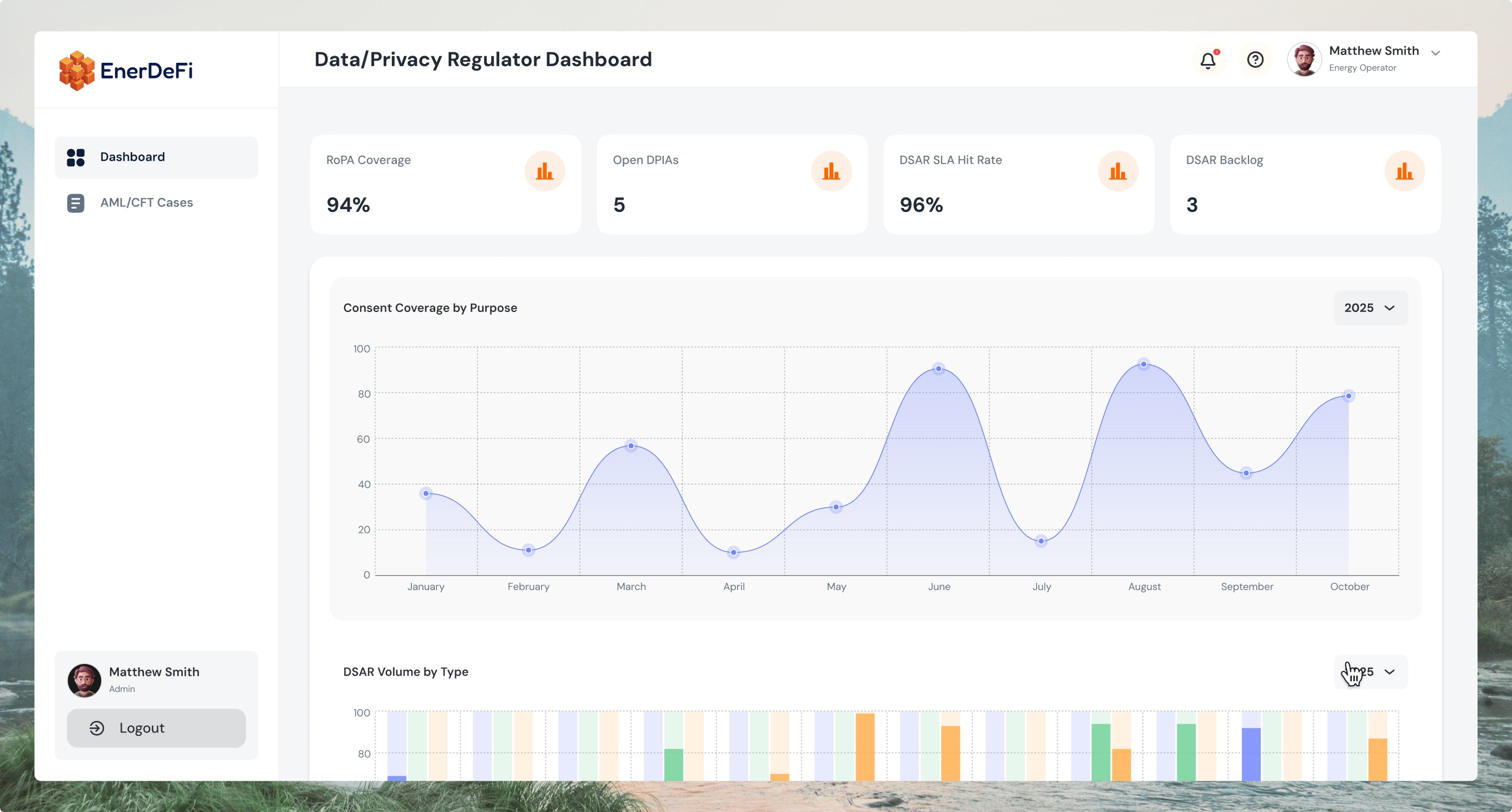Select Dashboard in the sidebar
Image resolution: width=1512 pixels, height=812 pixels.
[156, 157]
